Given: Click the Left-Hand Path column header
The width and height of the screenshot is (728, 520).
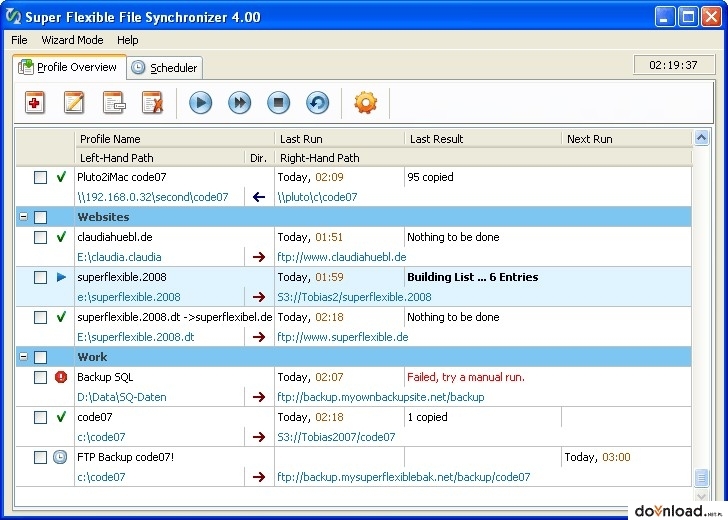Looking at the screenshot, I should [x=159, y=158].
